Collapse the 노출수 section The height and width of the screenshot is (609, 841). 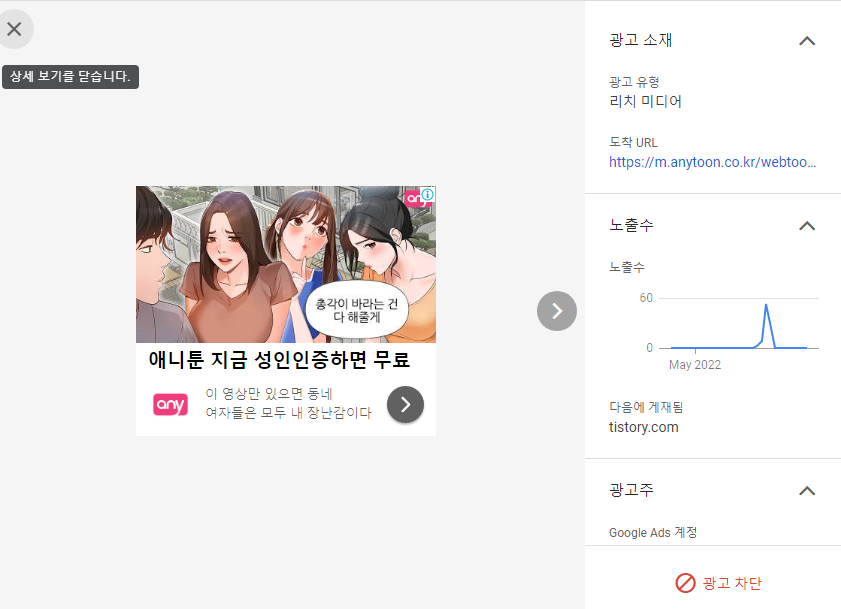(x=807, y=226)
